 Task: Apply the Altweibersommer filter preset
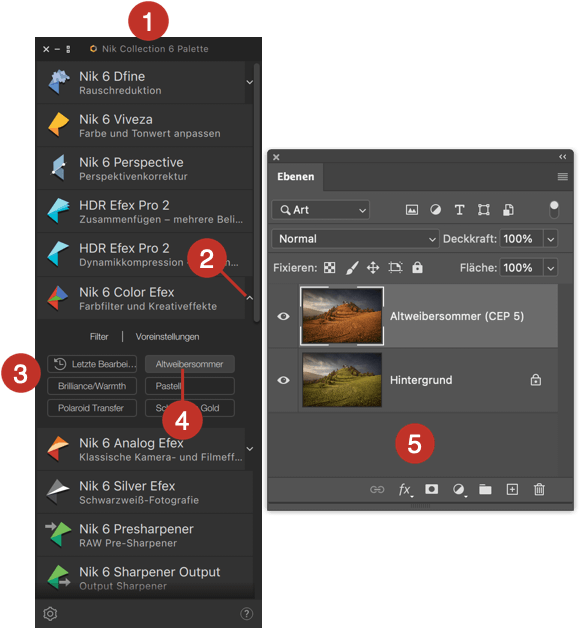(x=190, y=364)
